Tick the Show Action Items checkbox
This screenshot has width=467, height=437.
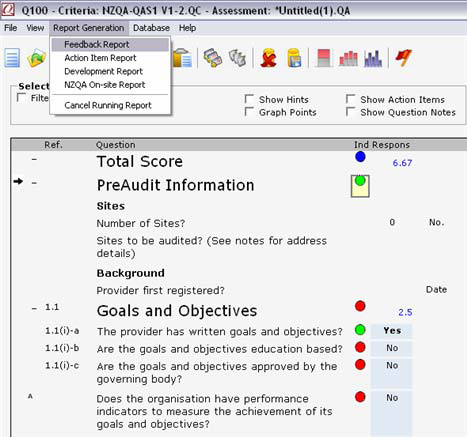pos(350,99)
